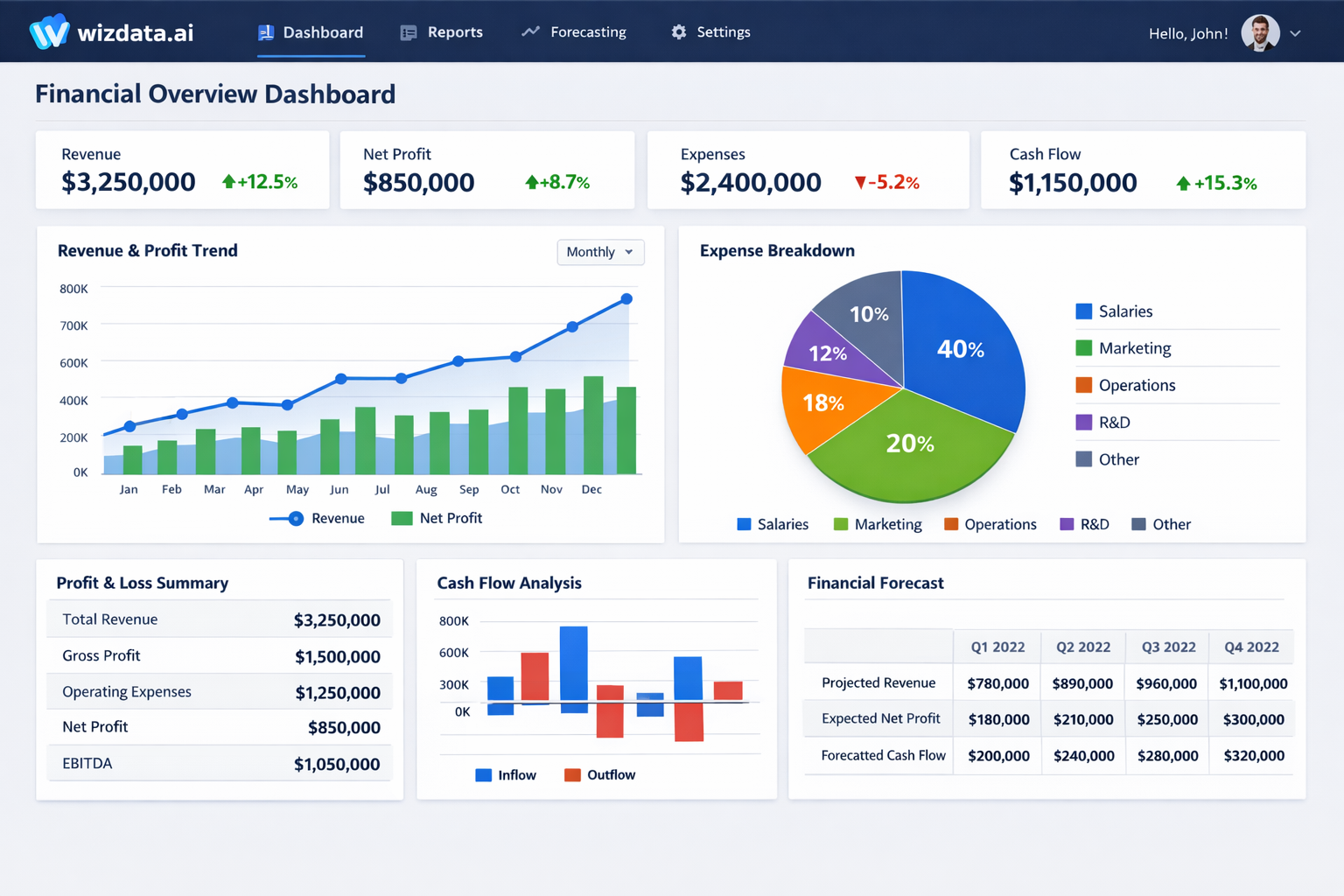Image resolution: width=1344 pixels, height=896 pixels.
Task: Toggle the Inflow legend in Cash Flow Analysis
Action: click(x=506, y=774)
